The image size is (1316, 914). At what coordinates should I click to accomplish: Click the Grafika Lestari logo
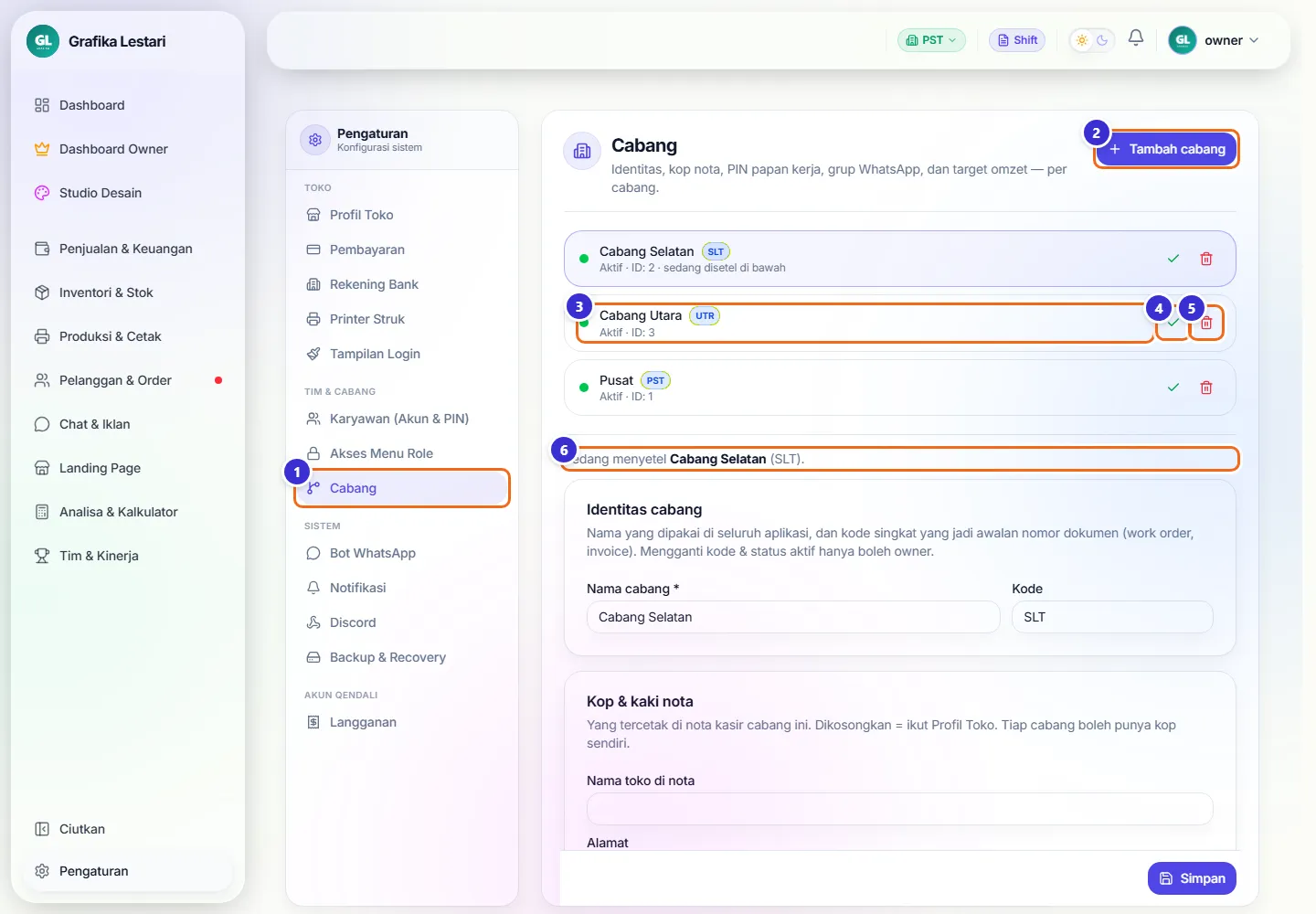43,41
